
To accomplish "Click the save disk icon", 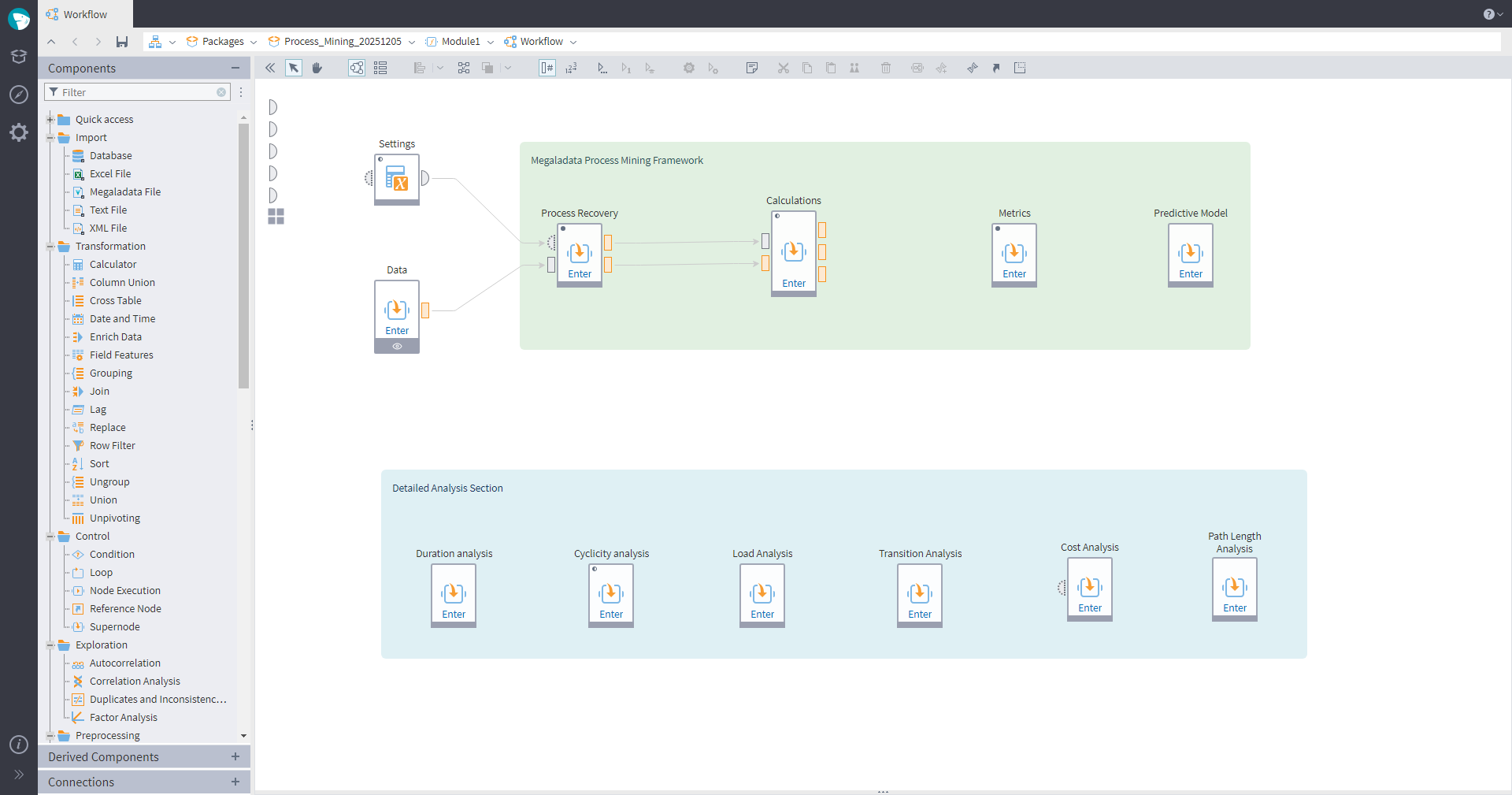I will click(x=122, y=42).
